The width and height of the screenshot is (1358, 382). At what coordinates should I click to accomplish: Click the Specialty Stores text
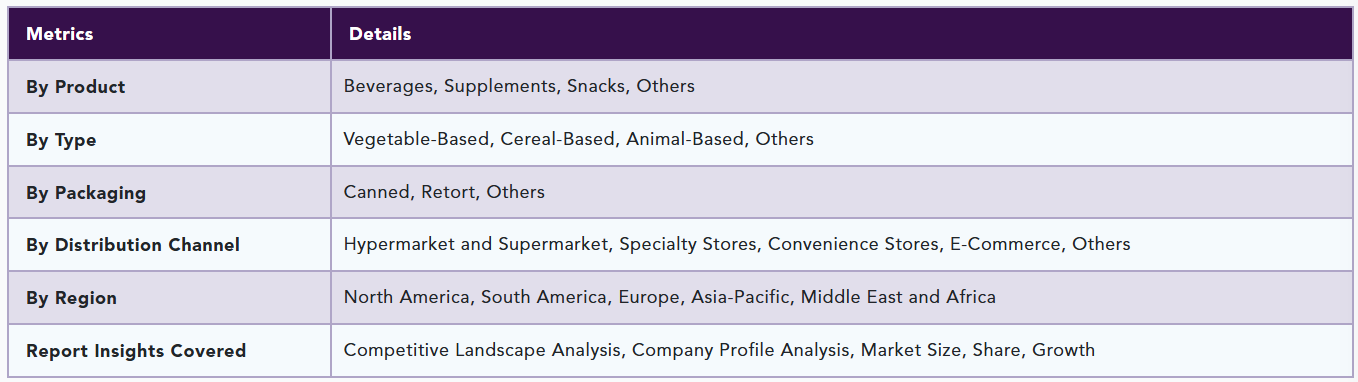(x=688, y=244)
